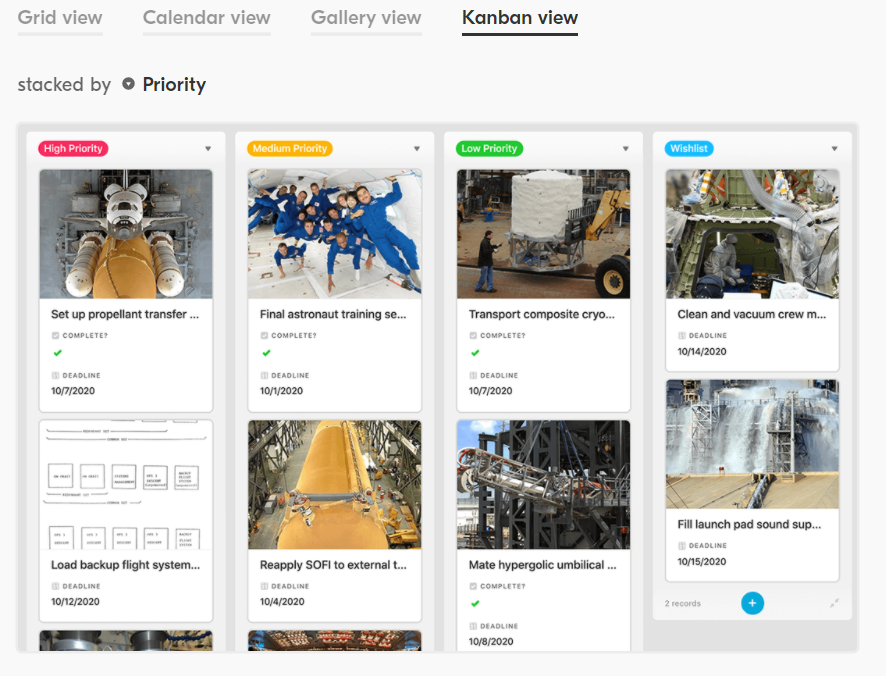Click deadline icon on Clean and vacuum crew card
This screenshot has height=676, width=886.
(682, 336)
